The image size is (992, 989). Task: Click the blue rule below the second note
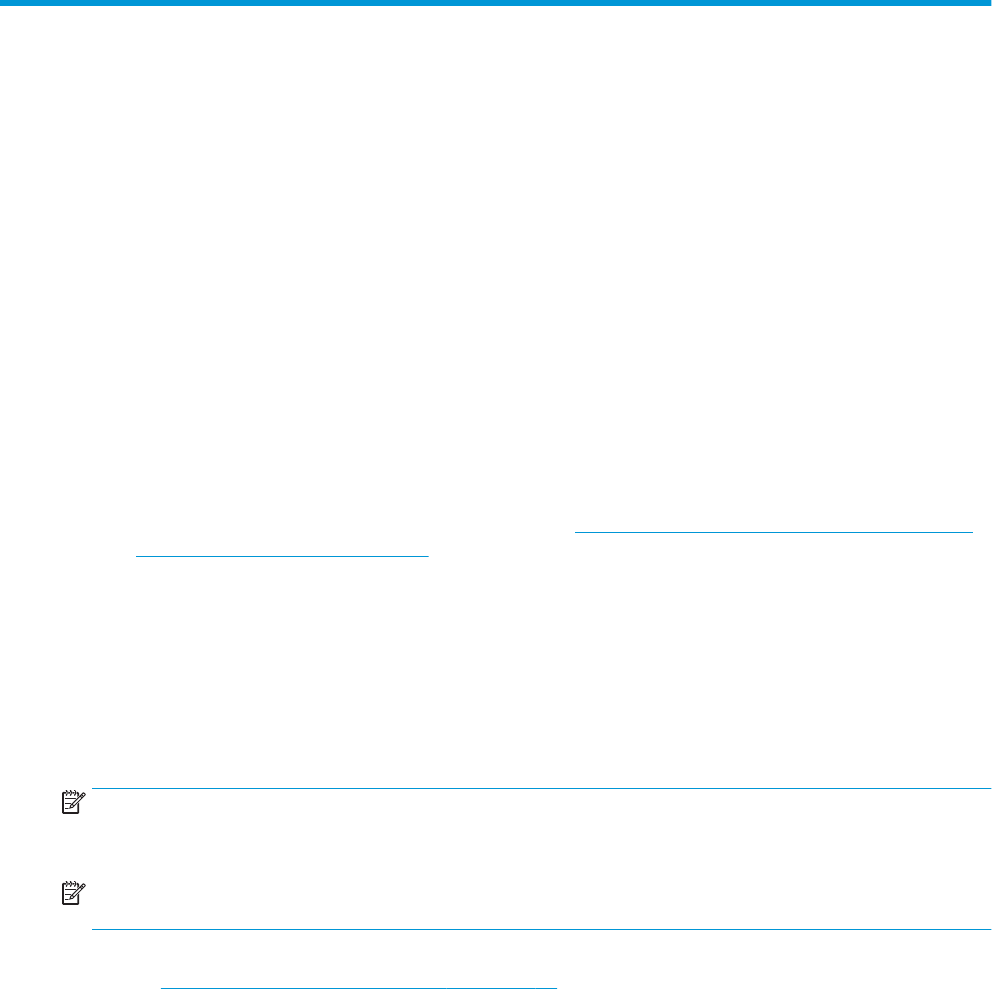541,930
